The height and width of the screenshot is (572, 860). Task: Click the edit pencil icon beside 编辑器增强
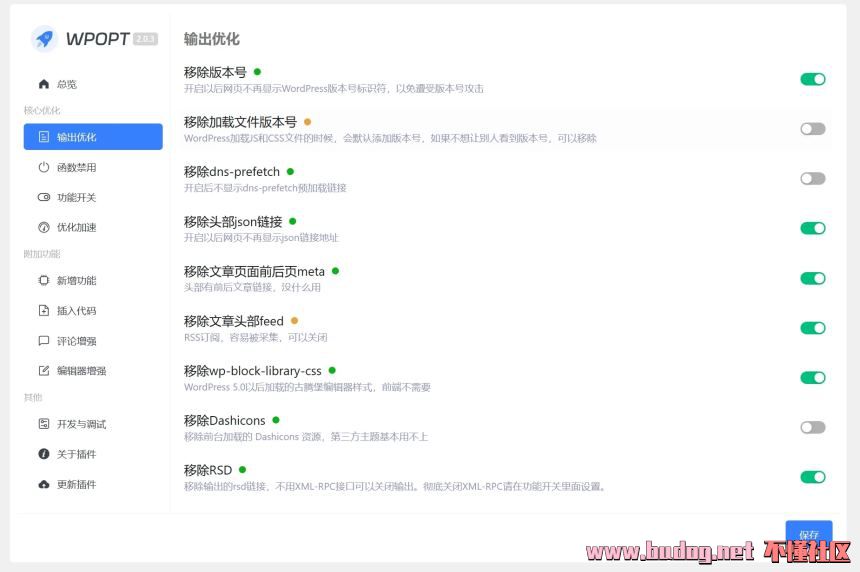click(44, 371)
